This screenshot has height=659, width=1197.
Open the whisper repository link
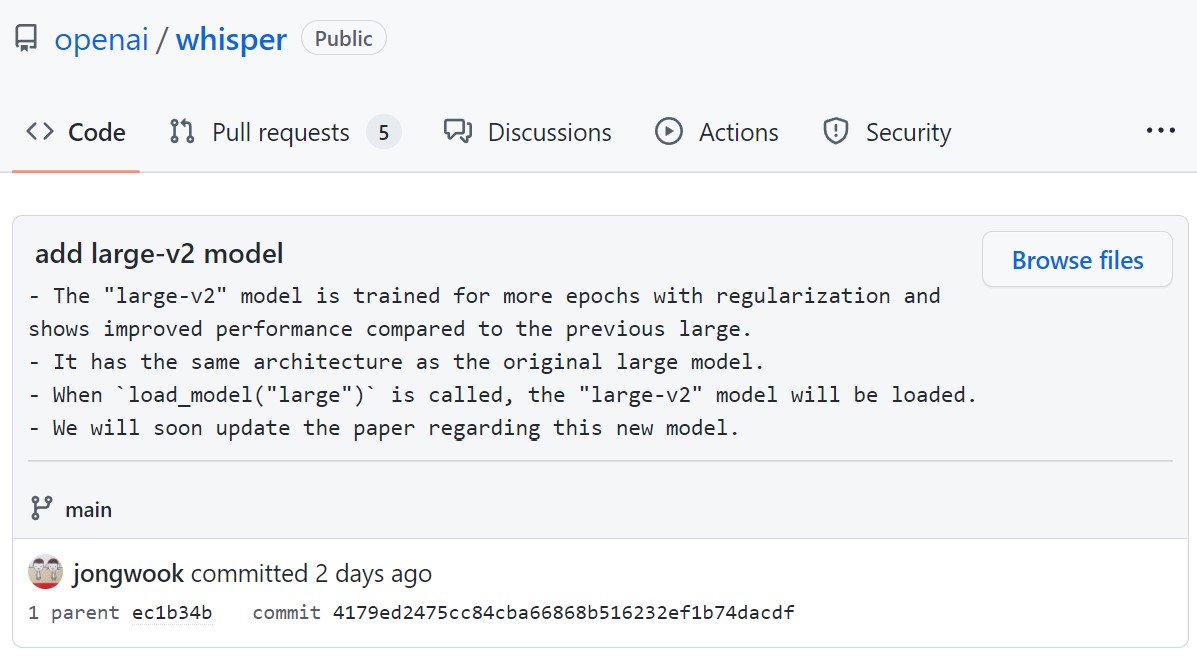tap(231, 39)
